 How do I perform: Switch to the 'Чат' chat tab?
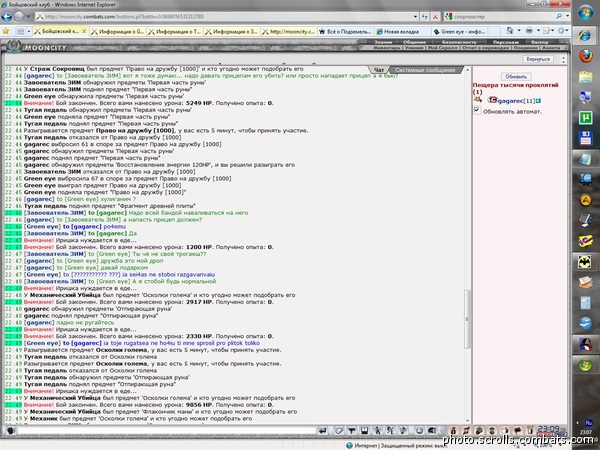tap(378, 70)
